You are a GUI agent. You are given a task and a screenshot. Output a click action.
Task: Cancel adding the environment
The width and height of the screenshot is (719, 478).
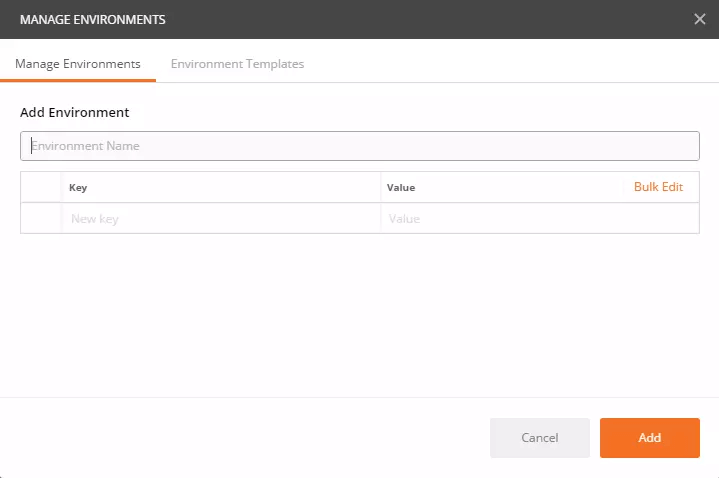click(540, 438)
